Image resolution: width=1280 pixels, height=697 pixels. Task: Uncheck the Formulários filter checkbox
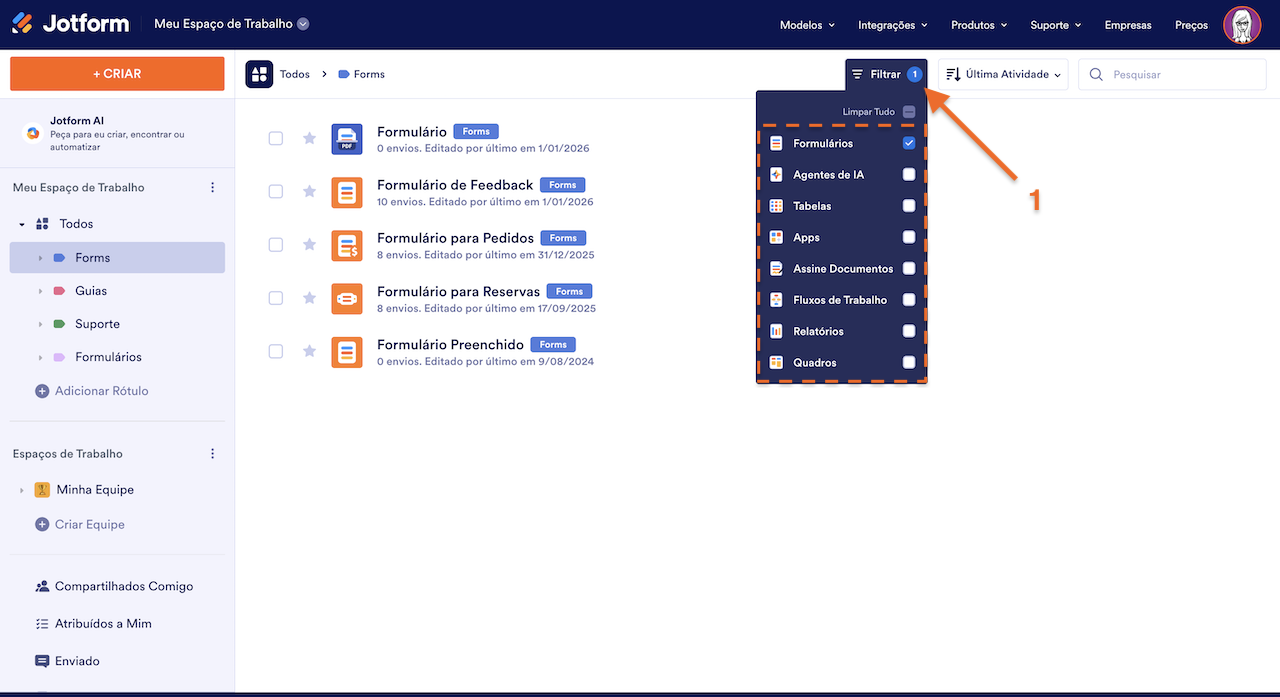(x=908, y=143)
